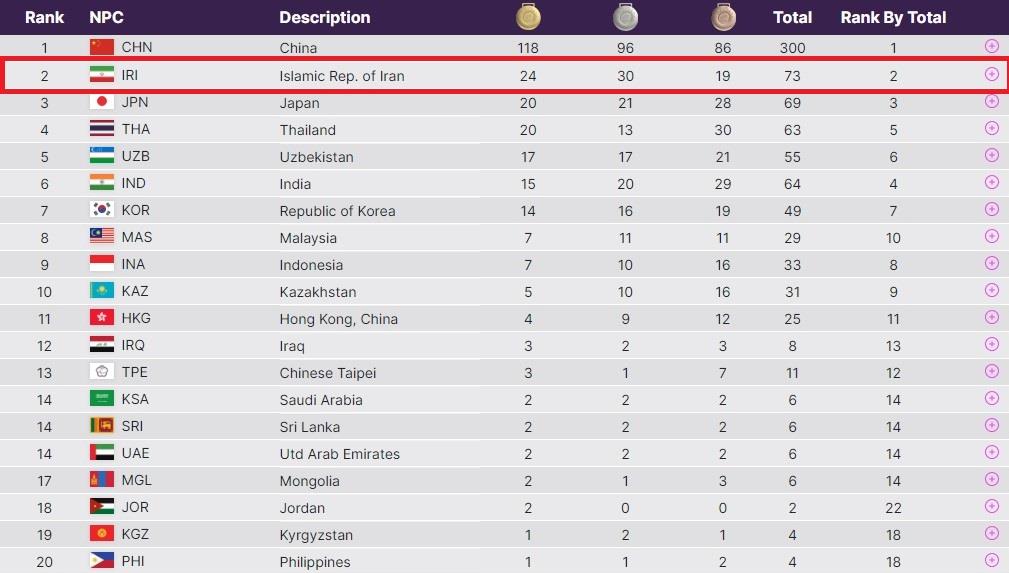The image size is (1009, 573).
Task: Expand the Jordan row details
Action: coord(992,506)
